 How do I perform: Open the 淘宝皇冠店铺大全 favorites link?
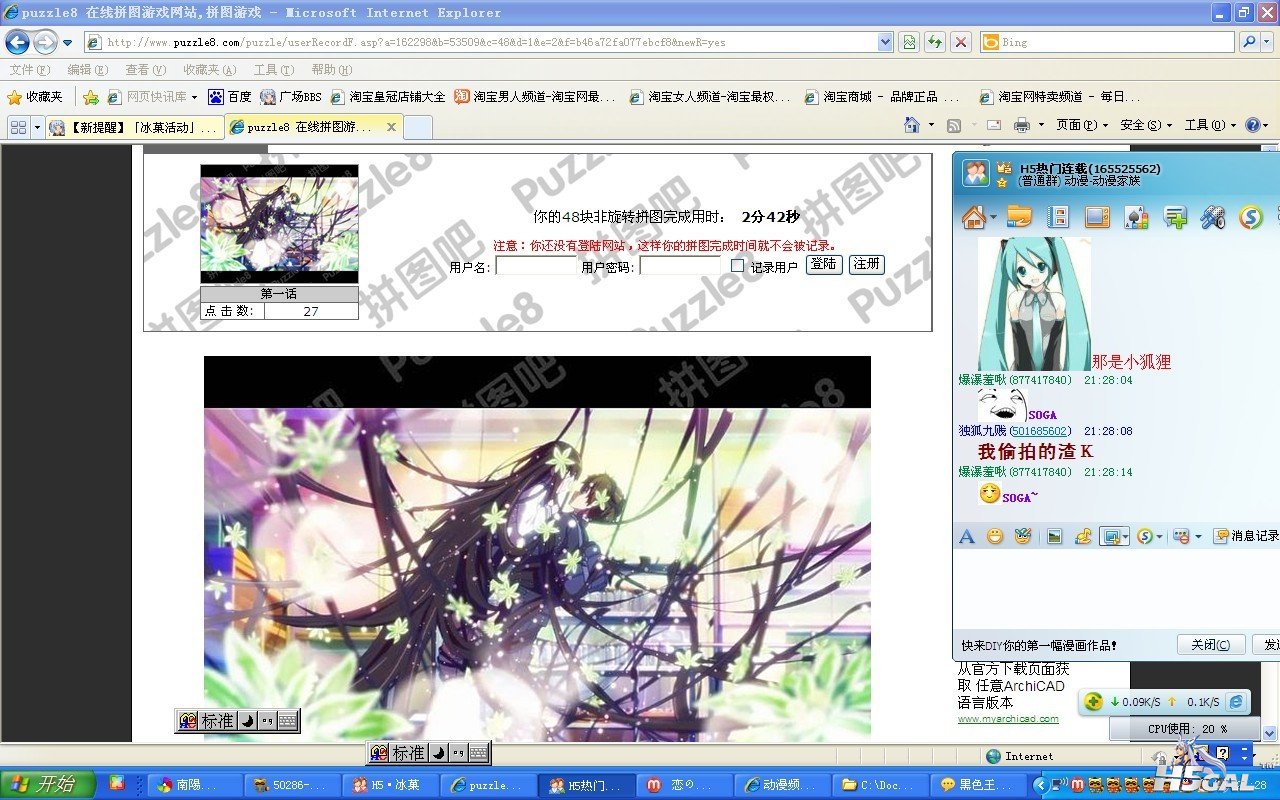point(388,97)
